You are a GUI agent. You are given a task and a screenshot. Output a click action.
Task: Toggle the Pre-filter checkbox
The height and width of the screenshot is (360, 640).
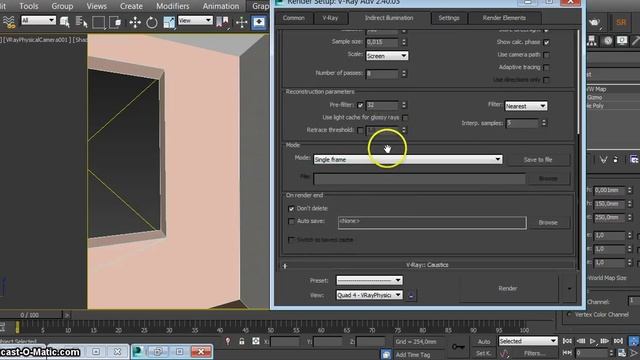360,105
